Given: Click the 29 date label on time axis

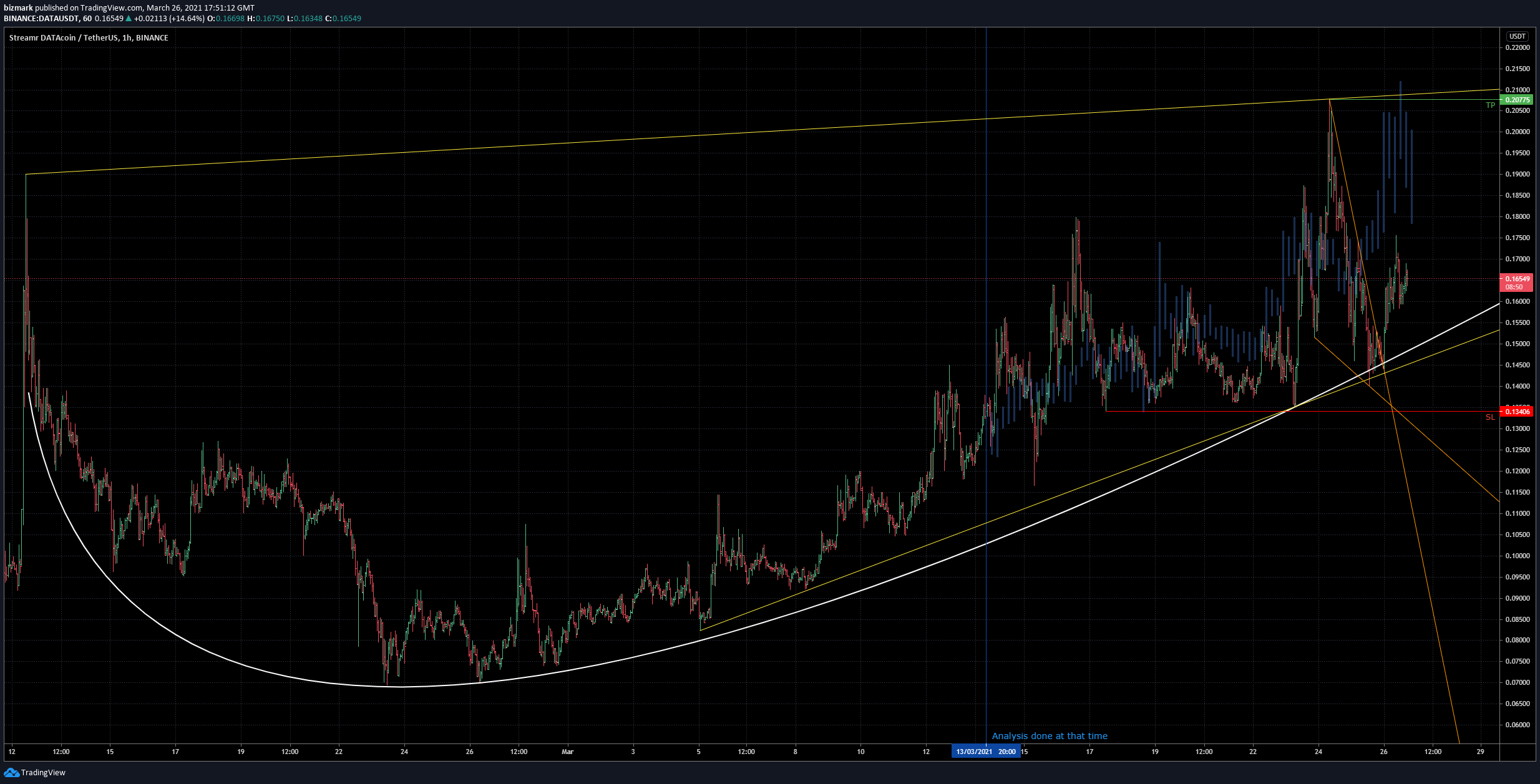Looking at the screenshot, I should (1481, 752).
